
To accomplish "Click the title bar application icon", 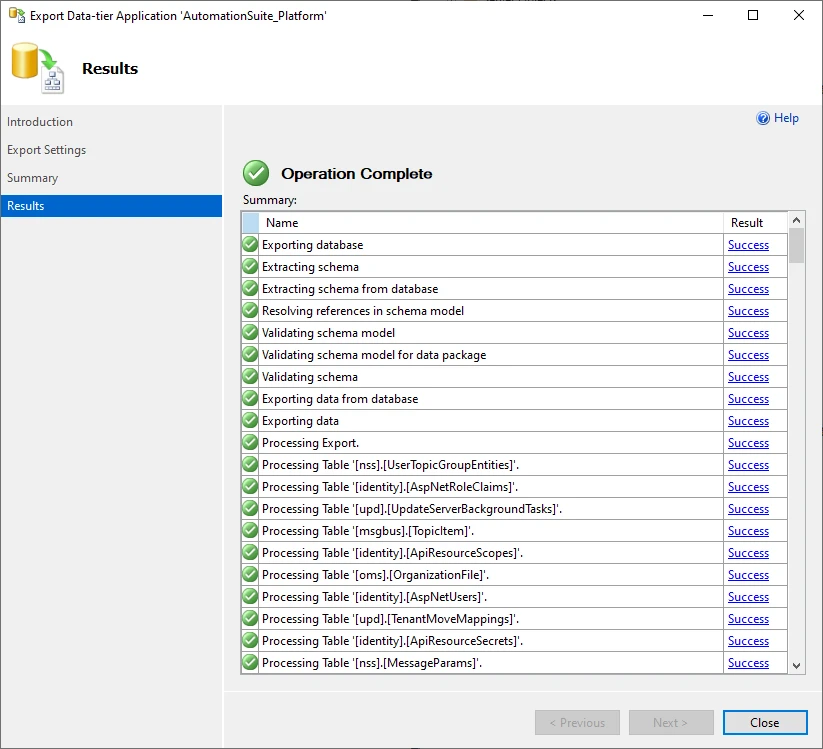I will tap(17, 15).
